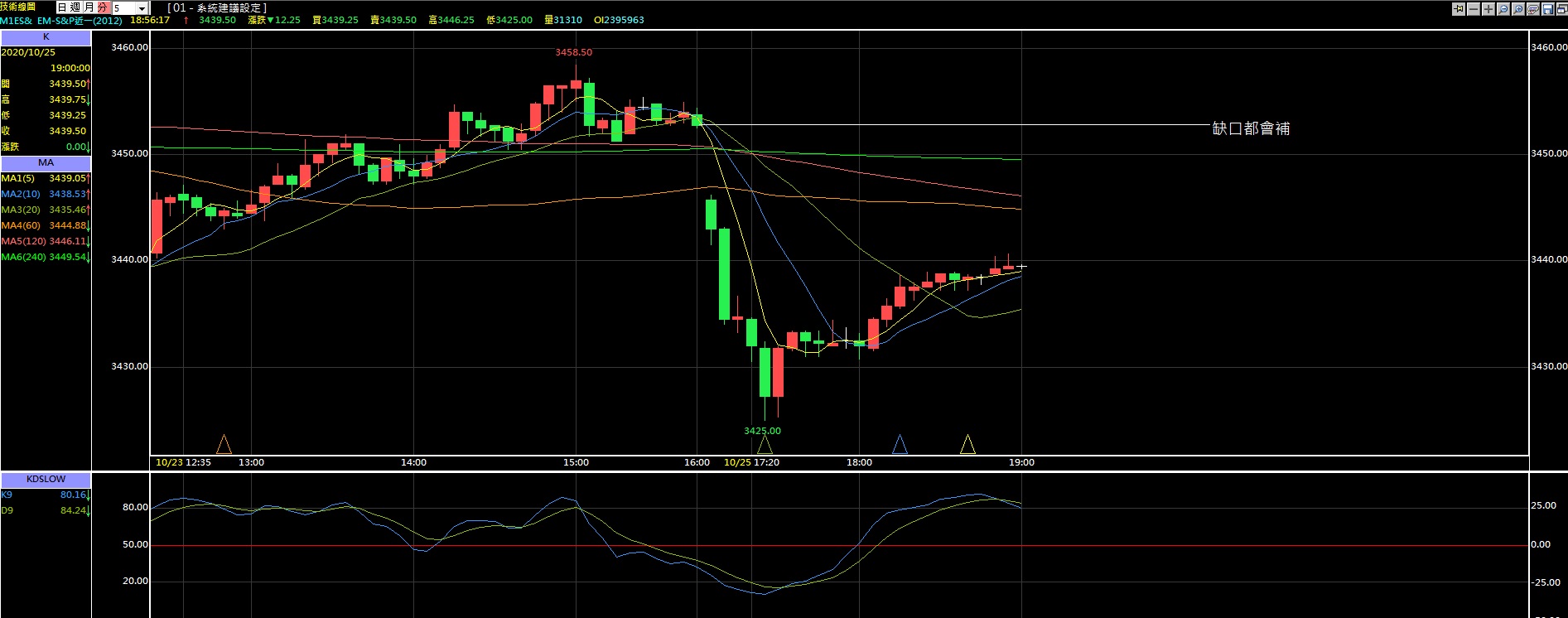Click the 漲跌 0.00 row in K panel
The height and width of the screenshot is (618, 1568).
click(x=46, y=147)
